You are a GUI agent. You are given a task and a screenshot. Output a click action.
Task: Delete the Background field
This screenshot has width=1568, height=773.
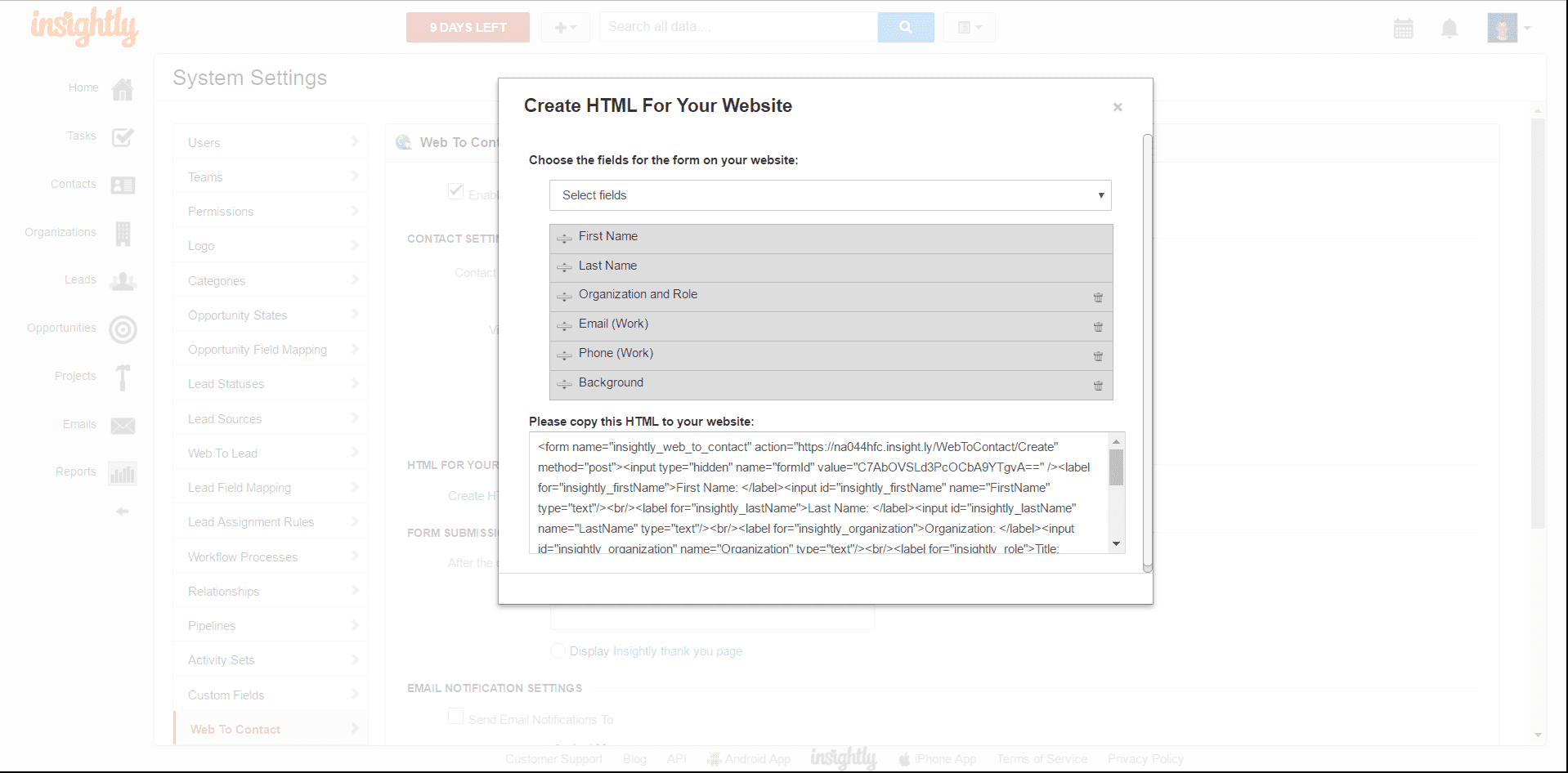tap(1098, 386)
